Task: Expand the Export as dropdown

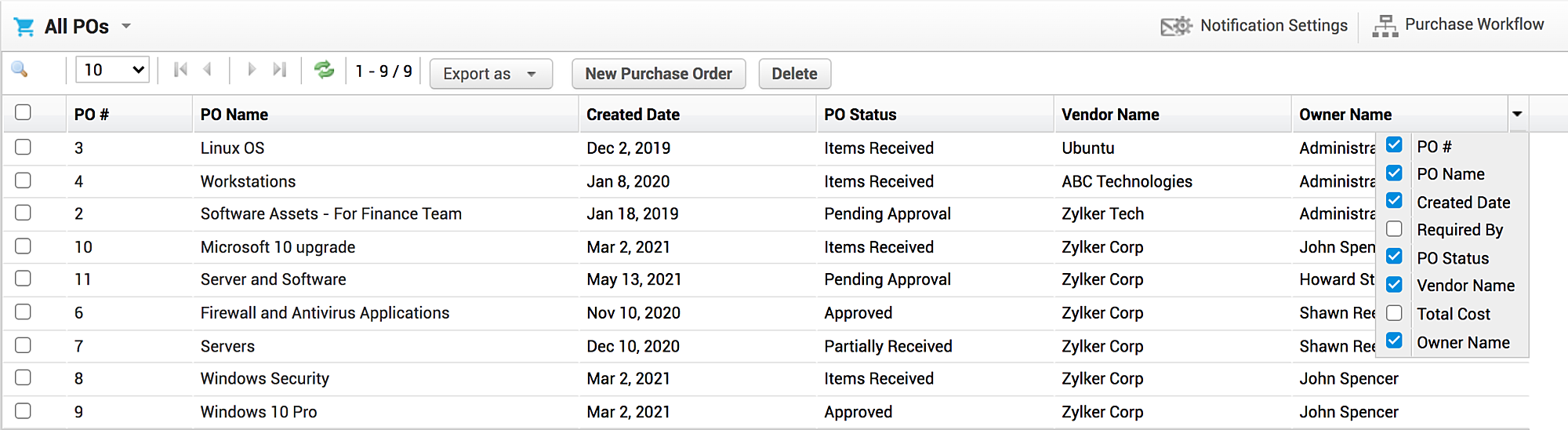Action: (x=491, y=74)
